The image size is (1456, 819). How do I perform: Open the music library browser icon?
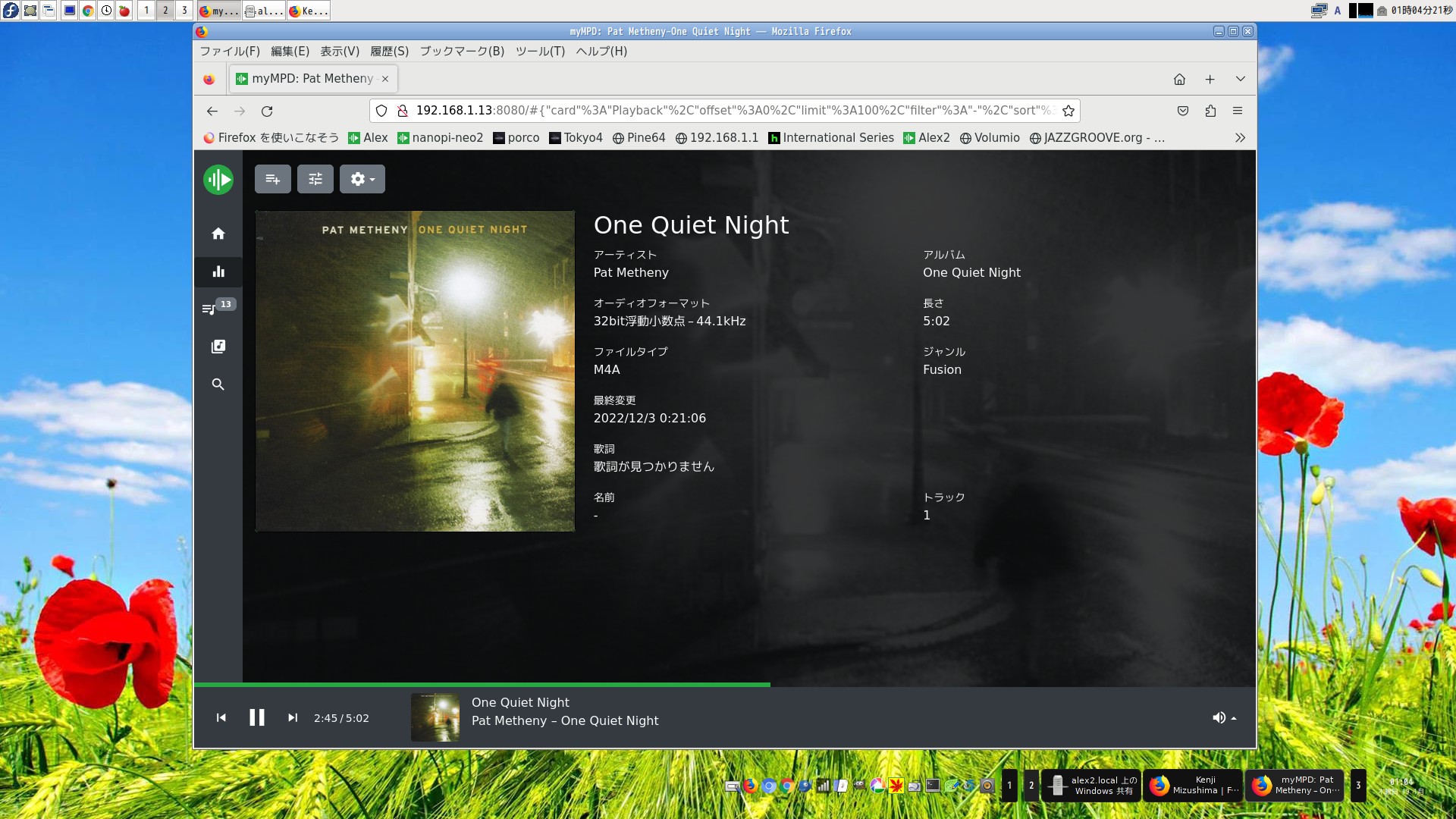pyautogui.click(x=218, y=347)
